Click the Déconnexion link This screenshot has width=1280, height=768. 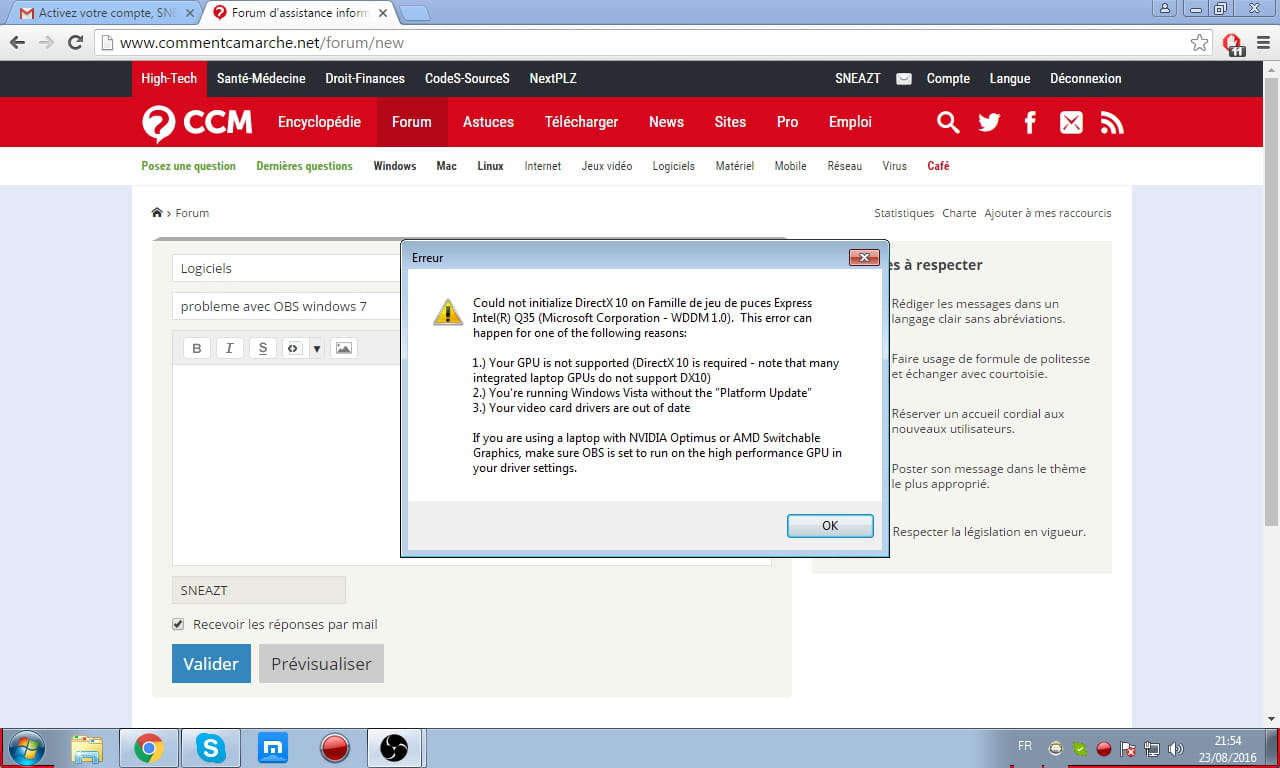click(x=1086, y=78)
